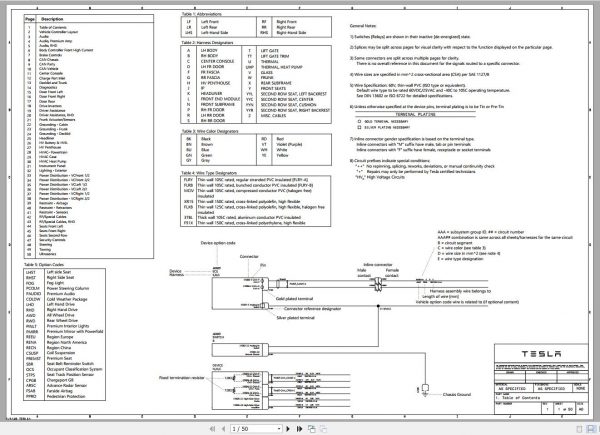Viewport: 600px width, 435px height.
Task: Click 'Device option code' diagram label
Action: click(x=218, y=243)
